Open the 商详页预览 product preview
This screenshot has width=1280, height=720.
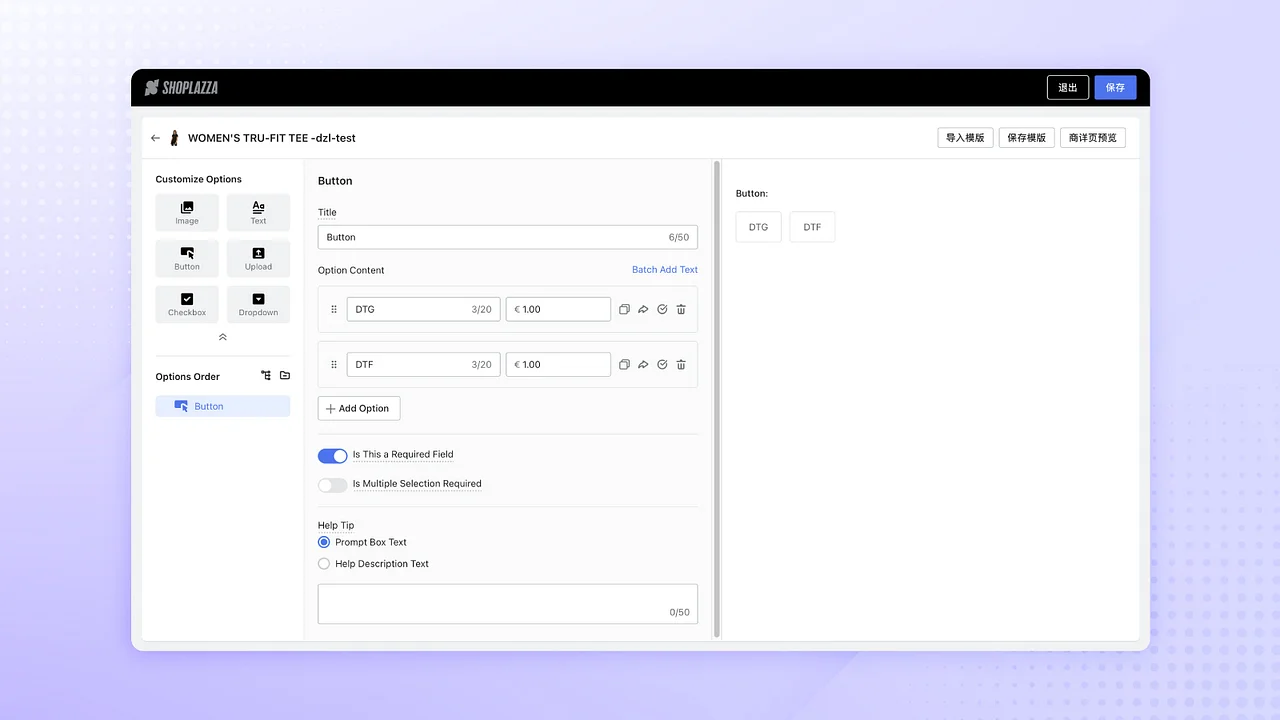coord(1092,137)
